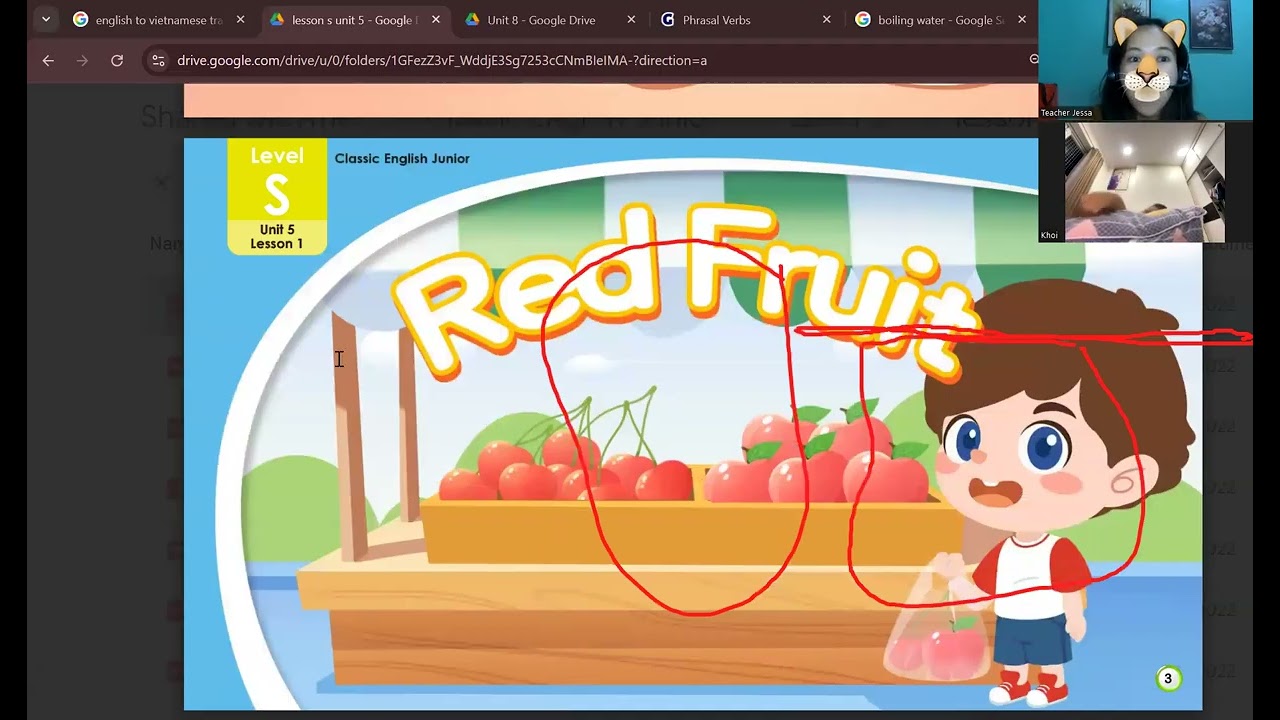Viewport: 1280px width, 720px height.
Task: Switch to the Unit 8 - Google Drive tab
Action: click(x=540, y=20)
